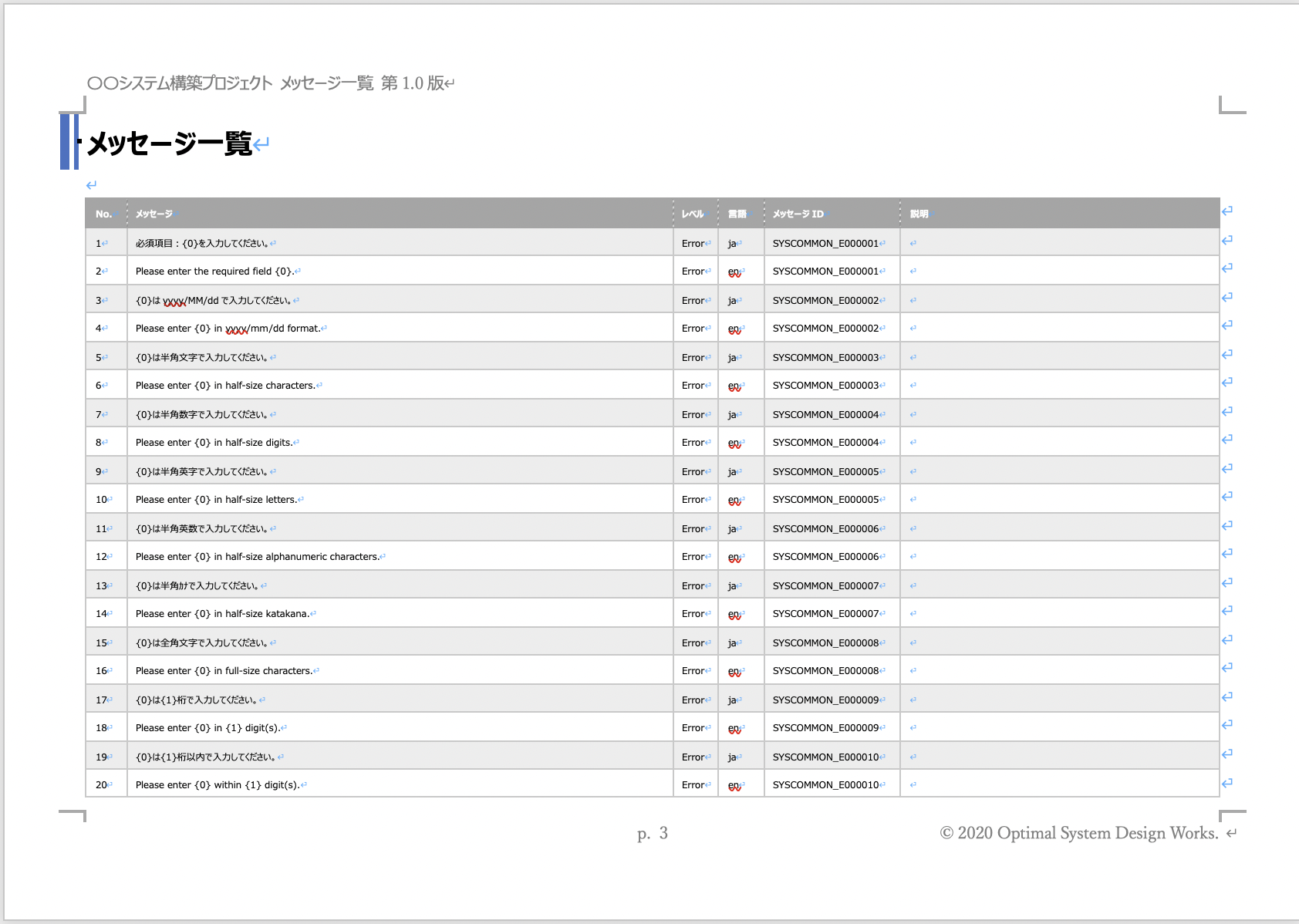Image resolution: width=1299 pixels, height=924 pixels.
Task: Click SYSCOMMON_E000001 in row No. 1
Action: [825, 244]
